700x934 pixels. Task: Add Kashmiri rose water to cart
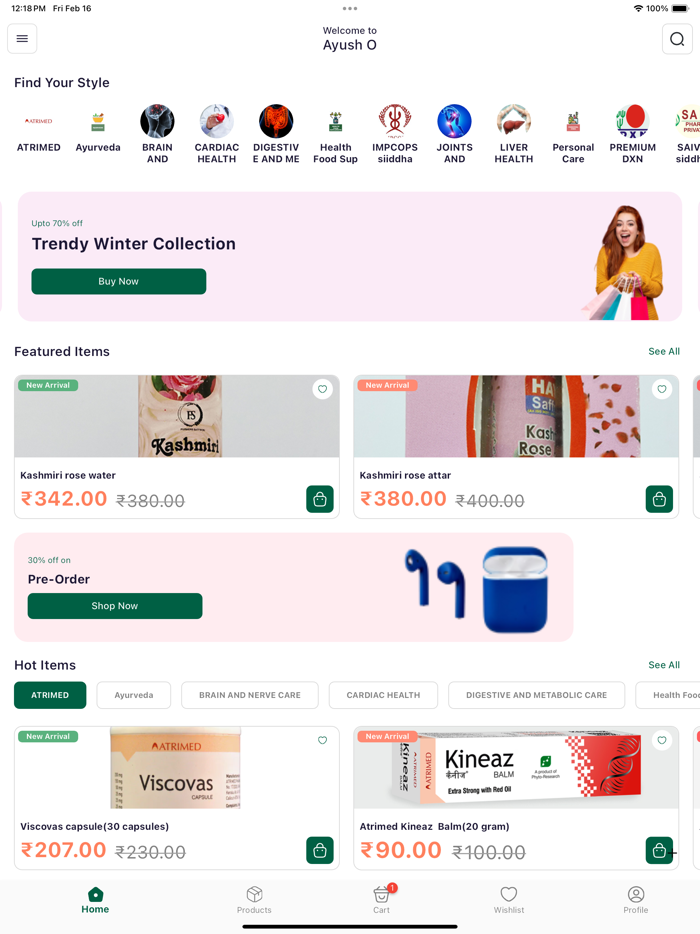[320, 499]
